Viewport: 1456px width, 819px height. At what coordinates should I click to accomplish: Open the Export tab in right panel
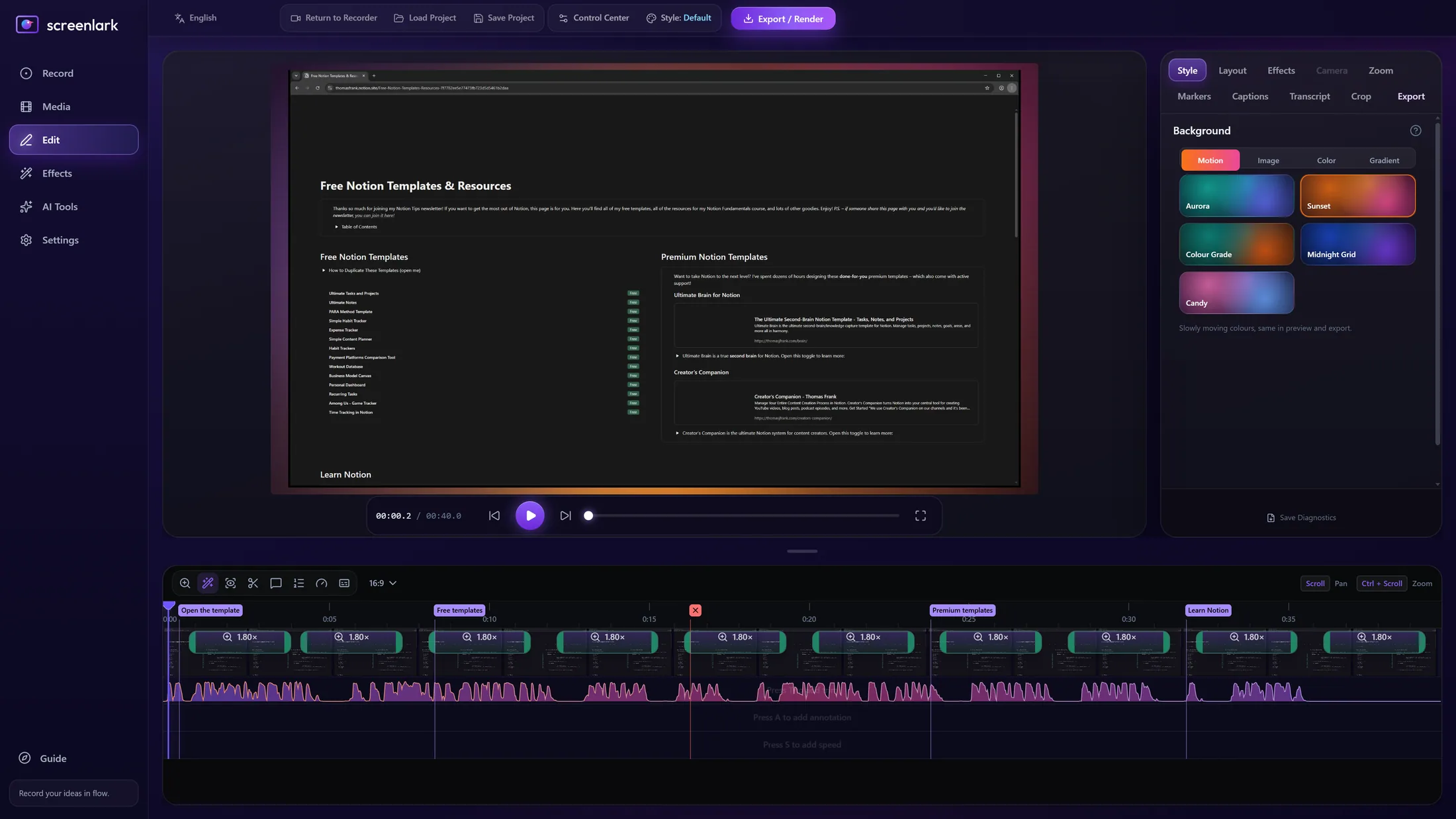click(x=1411, y=97)
